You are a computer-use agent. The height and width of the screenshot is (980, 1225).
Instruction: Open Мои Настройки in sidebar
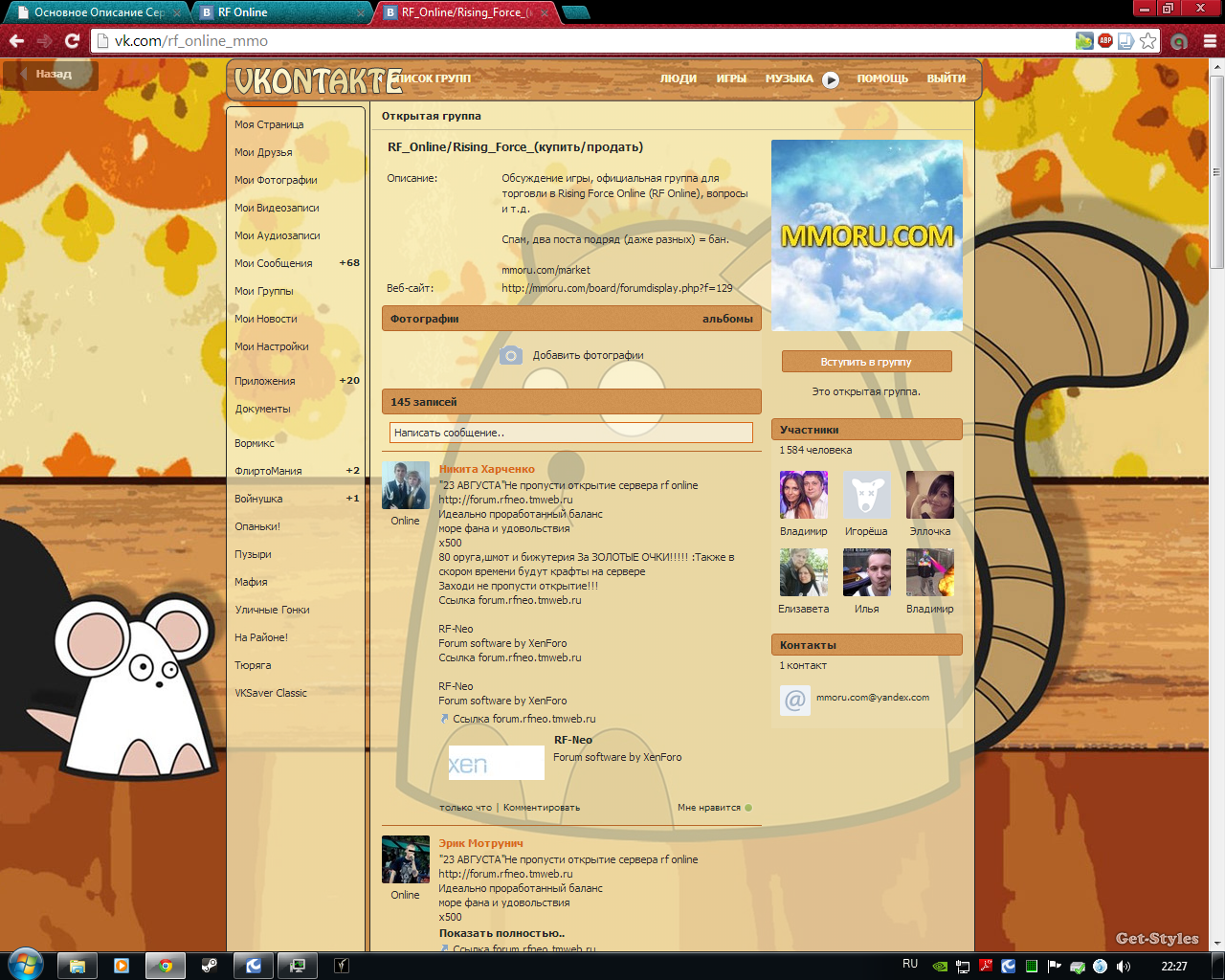pyautogui.click(x=272, y=346)
